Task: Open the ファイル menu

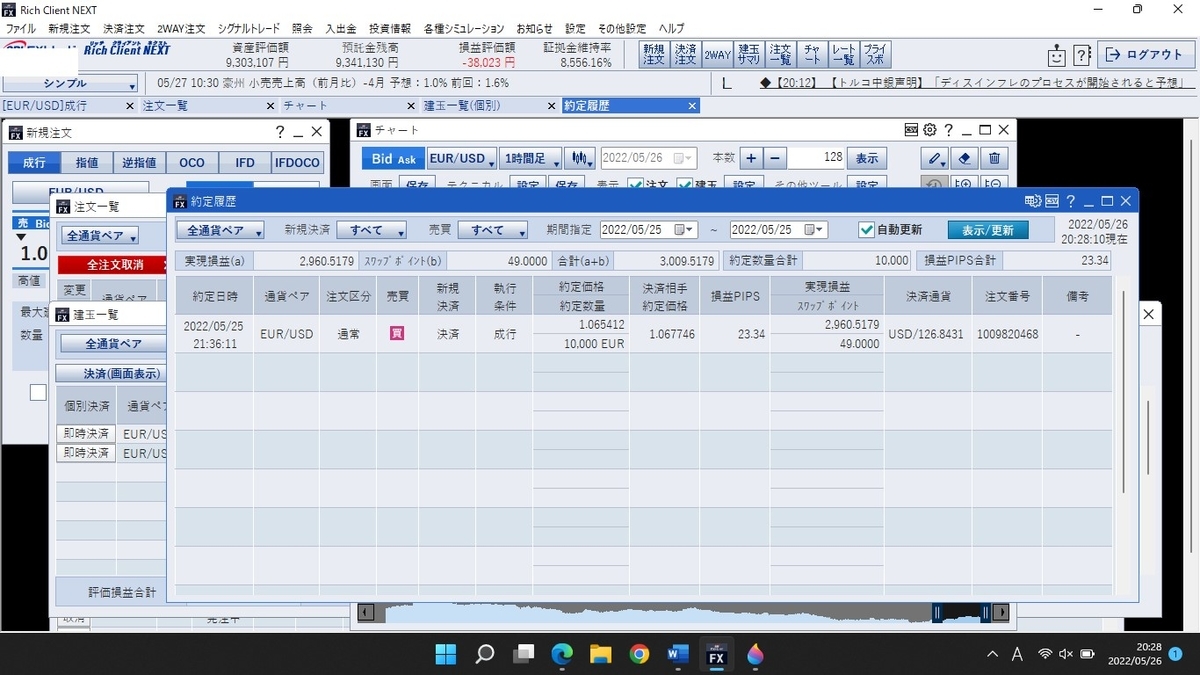Action: [x=21, y=28]
